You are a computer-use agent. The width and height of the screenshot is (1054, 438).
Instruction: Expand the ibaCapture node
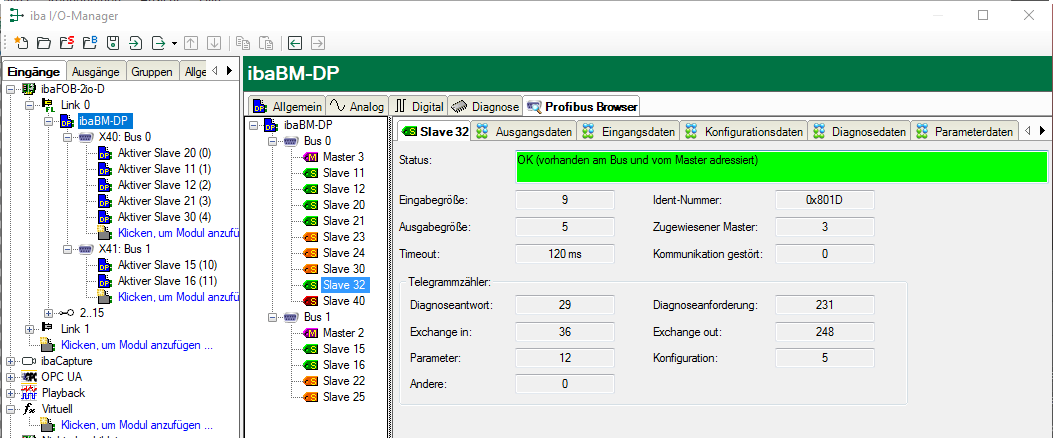click(10, 361)
